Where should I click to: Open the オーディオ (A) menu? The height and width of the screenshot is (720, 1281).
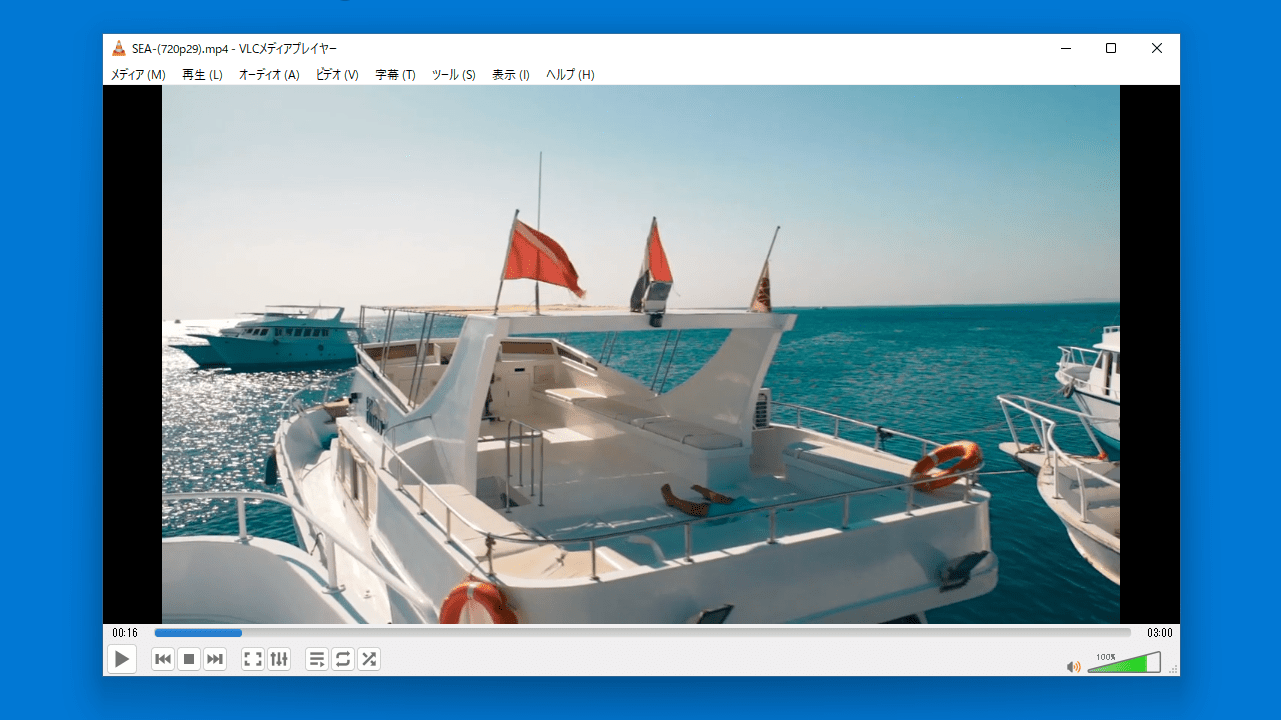(269, 75)
